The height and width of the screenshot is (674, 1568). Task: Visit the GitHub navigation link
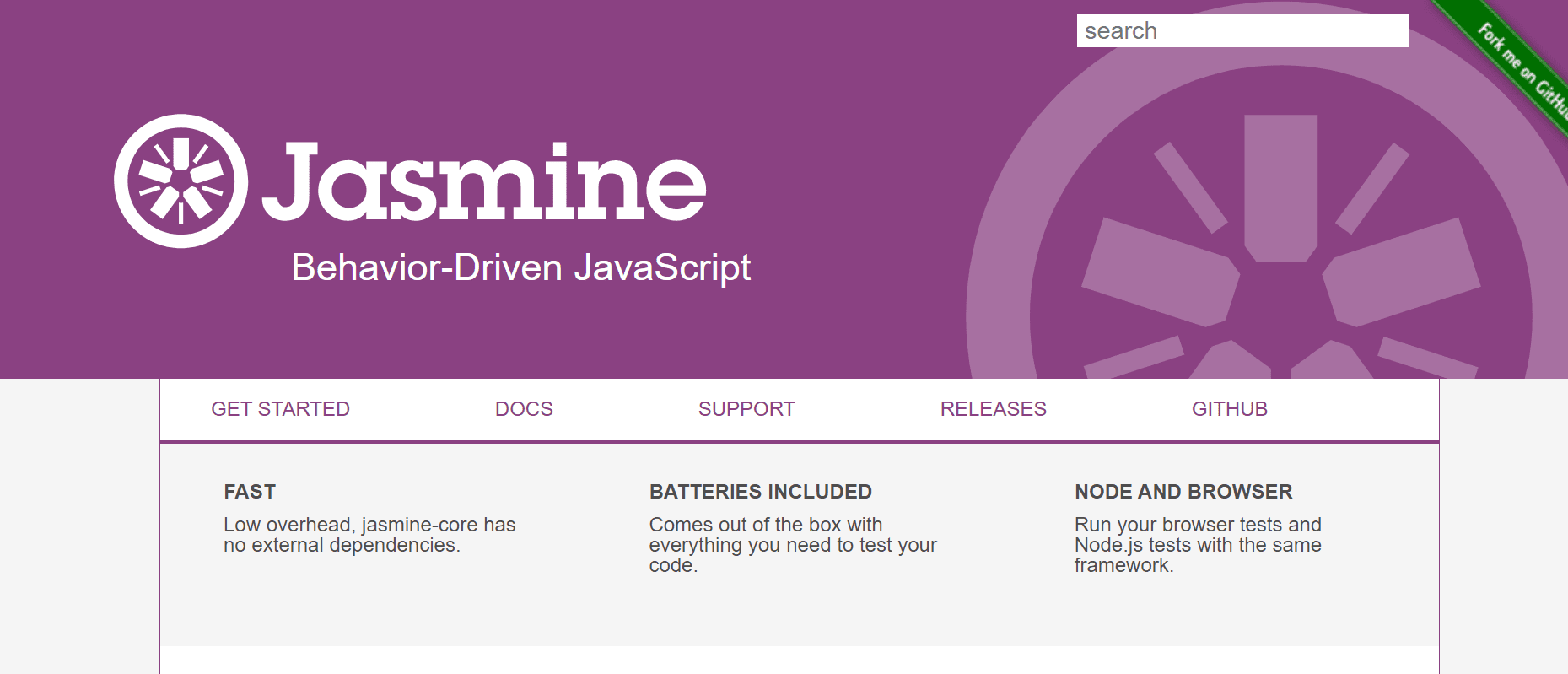[x=1229, y=409]
